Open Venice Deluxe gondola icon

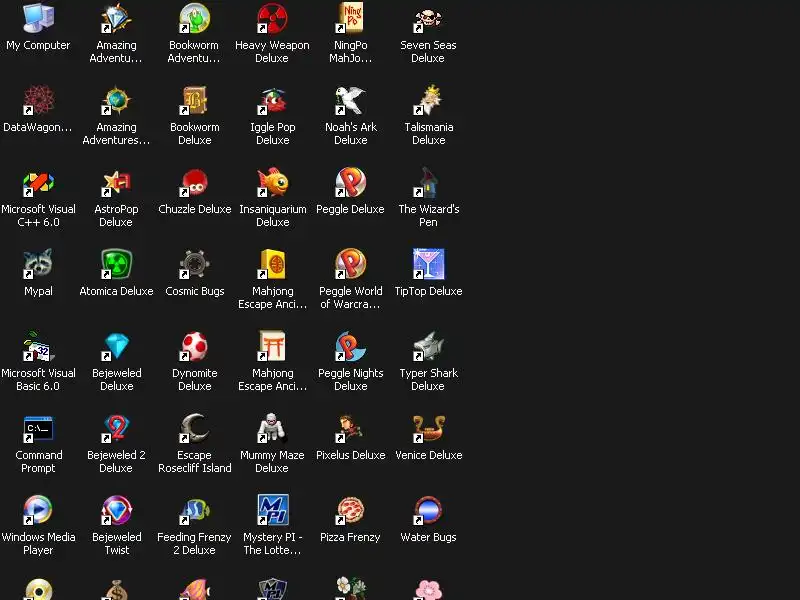[429, 428]
